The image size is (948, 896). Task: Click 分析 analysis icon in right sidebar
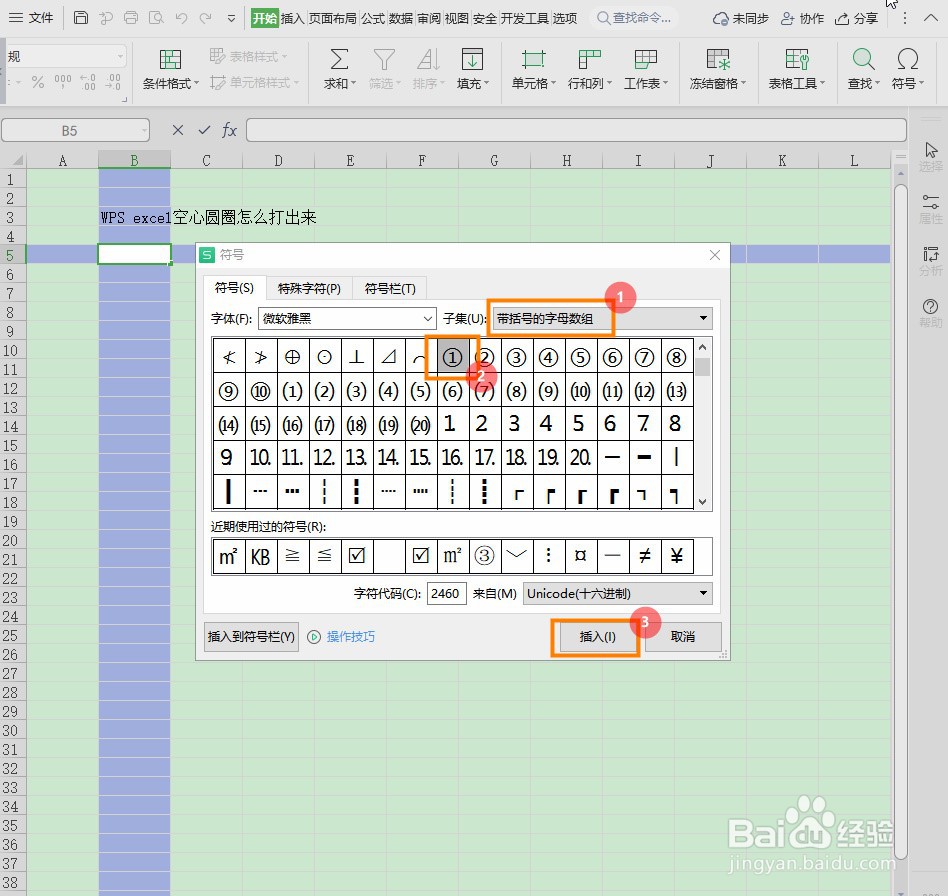click(930, 254)
